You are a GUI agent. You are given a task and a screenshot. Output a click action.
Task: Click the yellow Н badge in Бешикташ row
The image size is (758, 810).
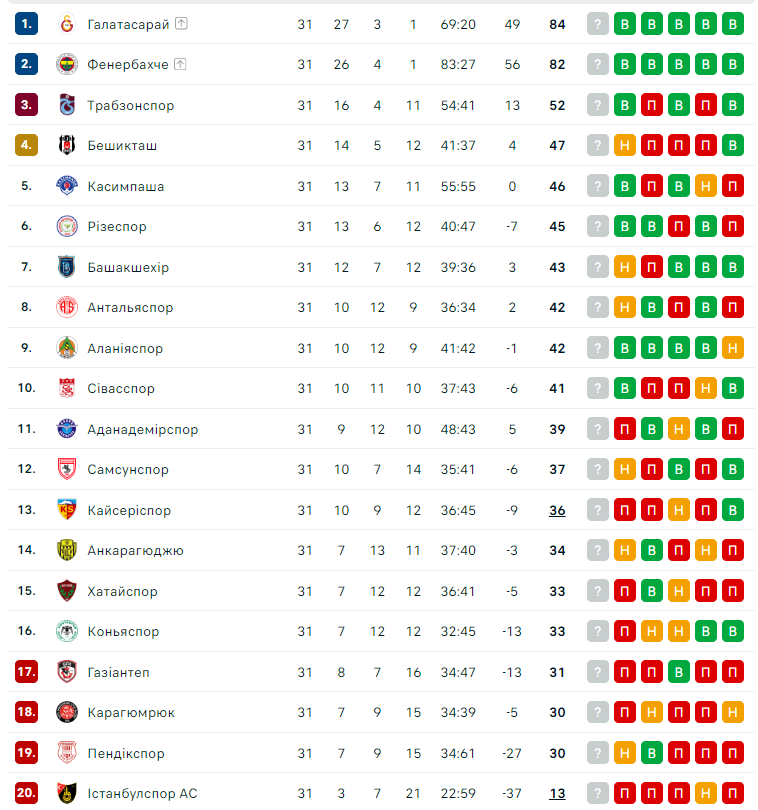click(625, 145)
